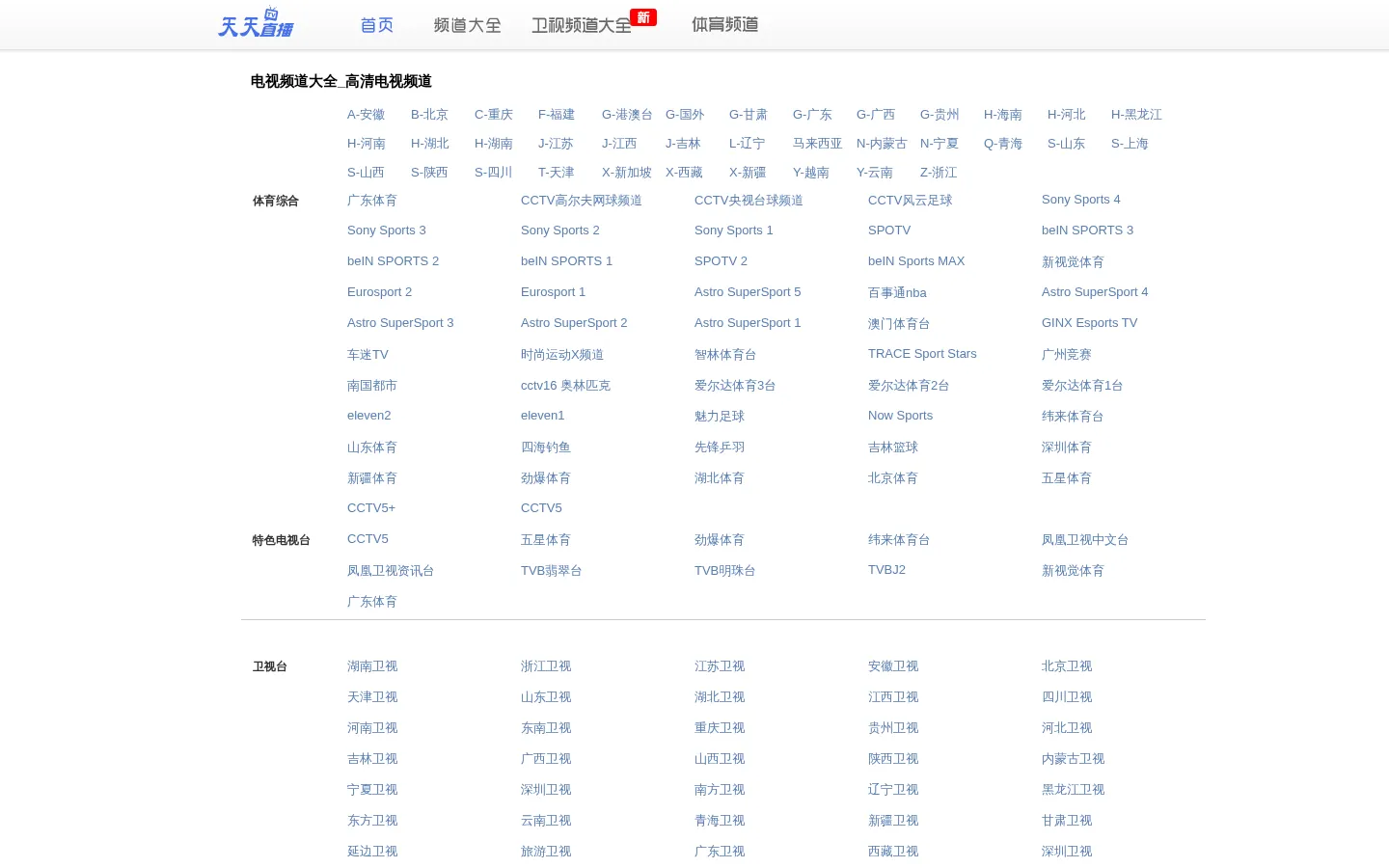Select the B-北京 region filter
Image resolution: width=1389 pixels, height=868 pixels.
(x=429, y=115)
